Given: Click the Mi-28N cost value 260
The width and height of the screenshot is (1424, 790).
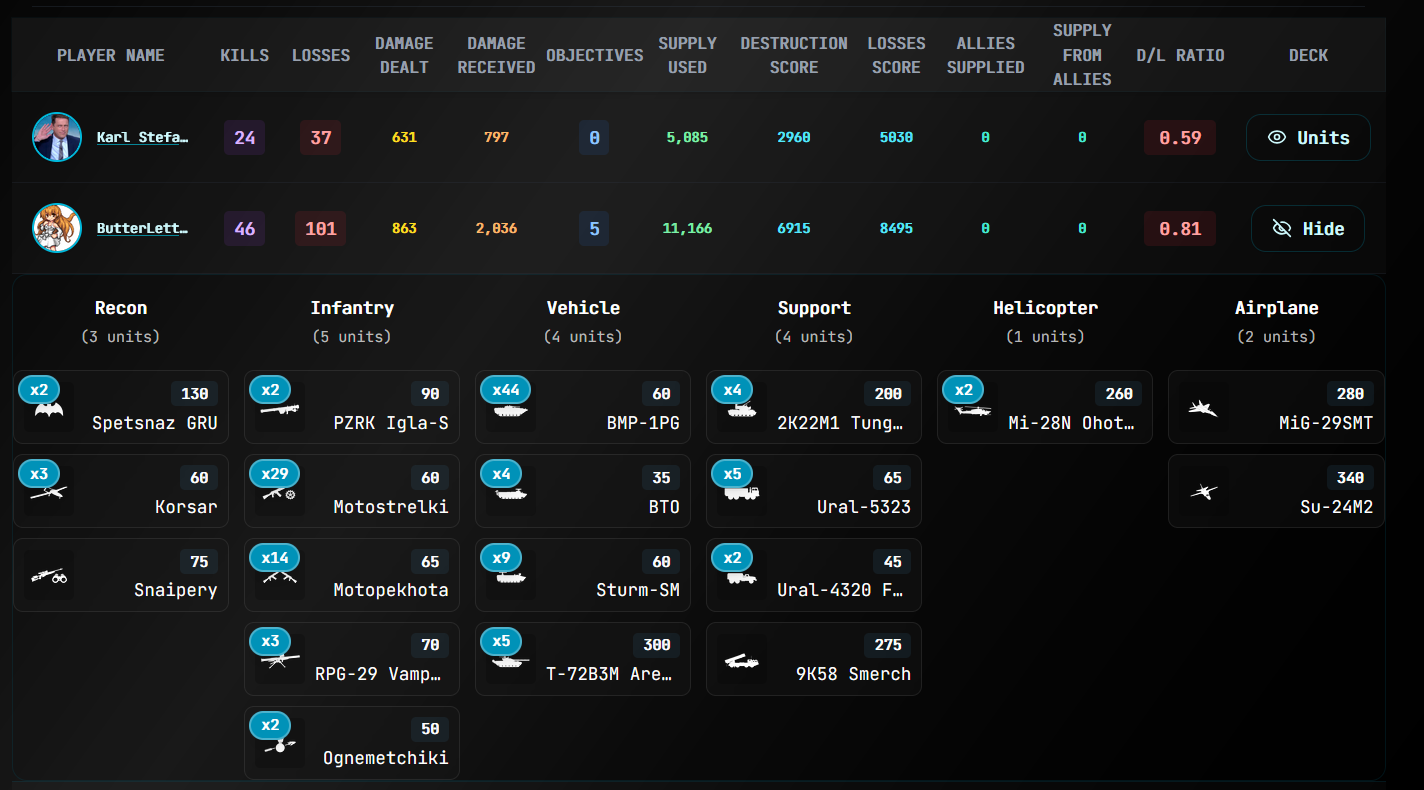Looking at the screenshot, I should (x=1118, y=393).
